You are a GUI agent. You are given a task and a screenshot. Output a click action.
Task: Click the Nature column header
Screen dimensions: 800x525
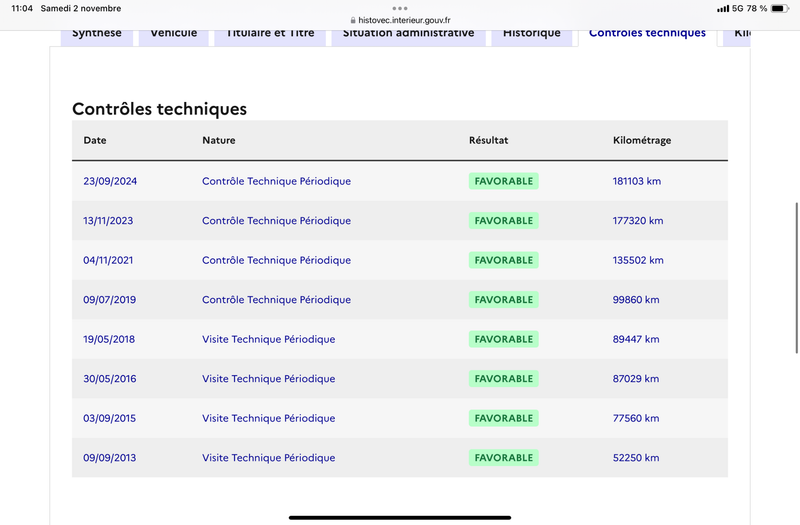click(219, 140)
